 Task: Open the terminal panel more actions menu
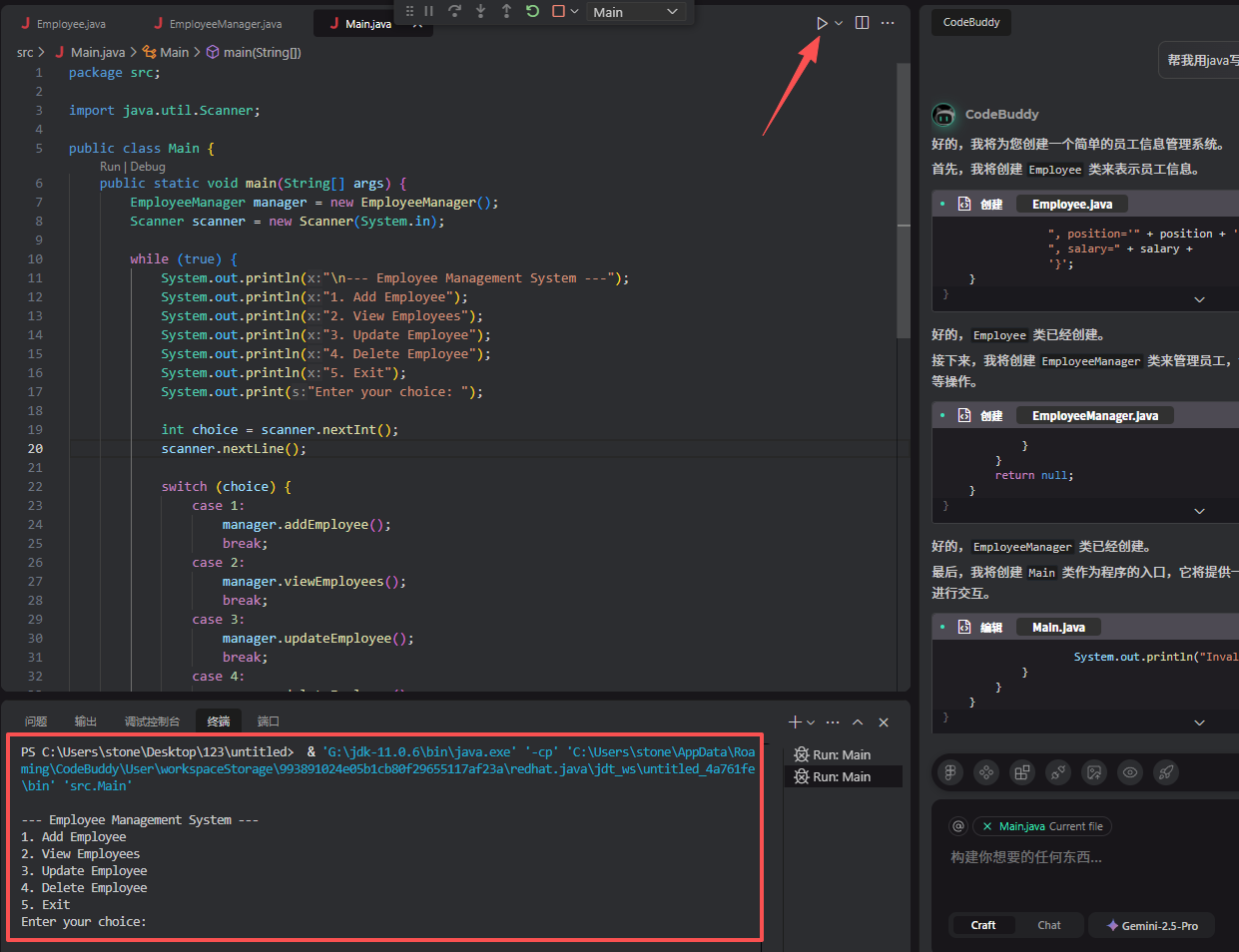(833, 721)
